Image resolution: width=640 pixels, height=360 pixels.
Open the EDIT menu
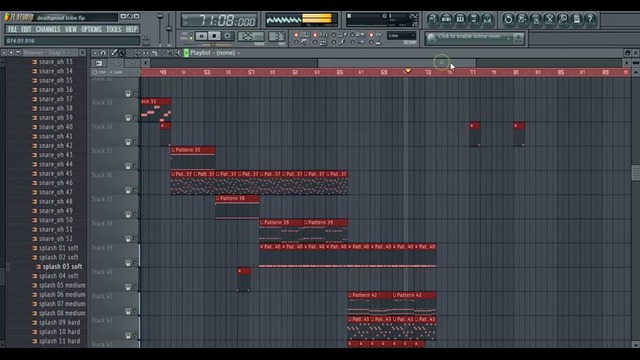tap(26, 29)
